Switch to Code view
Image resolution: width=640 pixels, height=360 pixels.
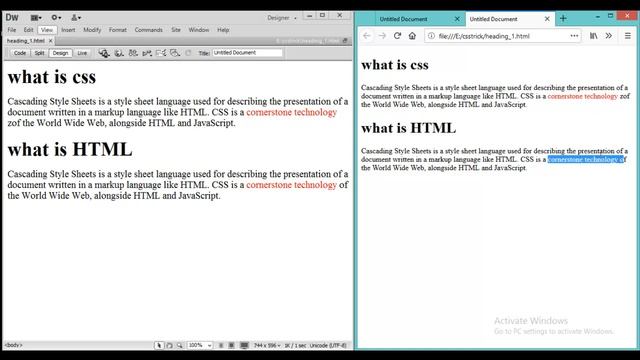20,53
